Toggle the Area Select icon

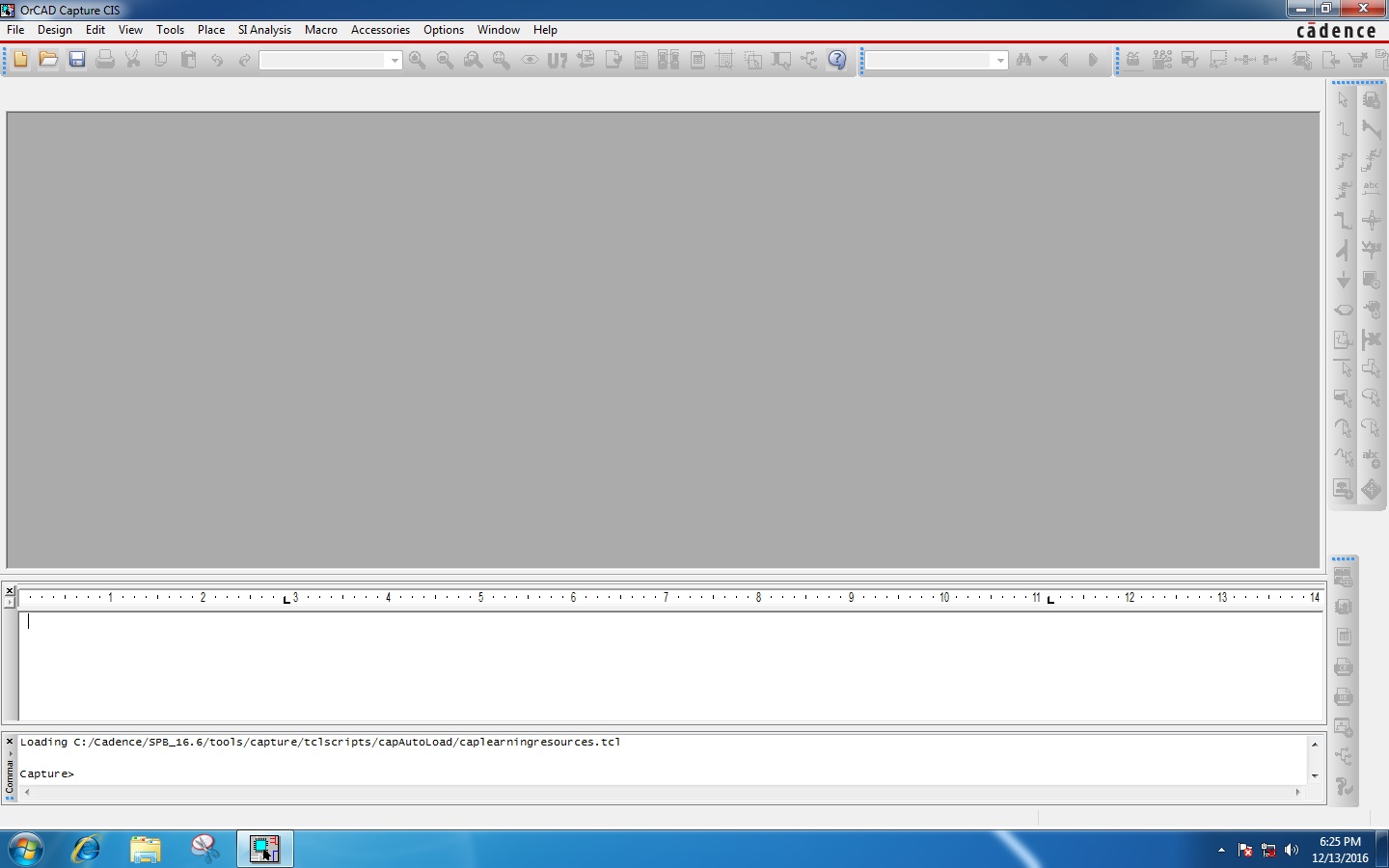[x=753, y=60]
